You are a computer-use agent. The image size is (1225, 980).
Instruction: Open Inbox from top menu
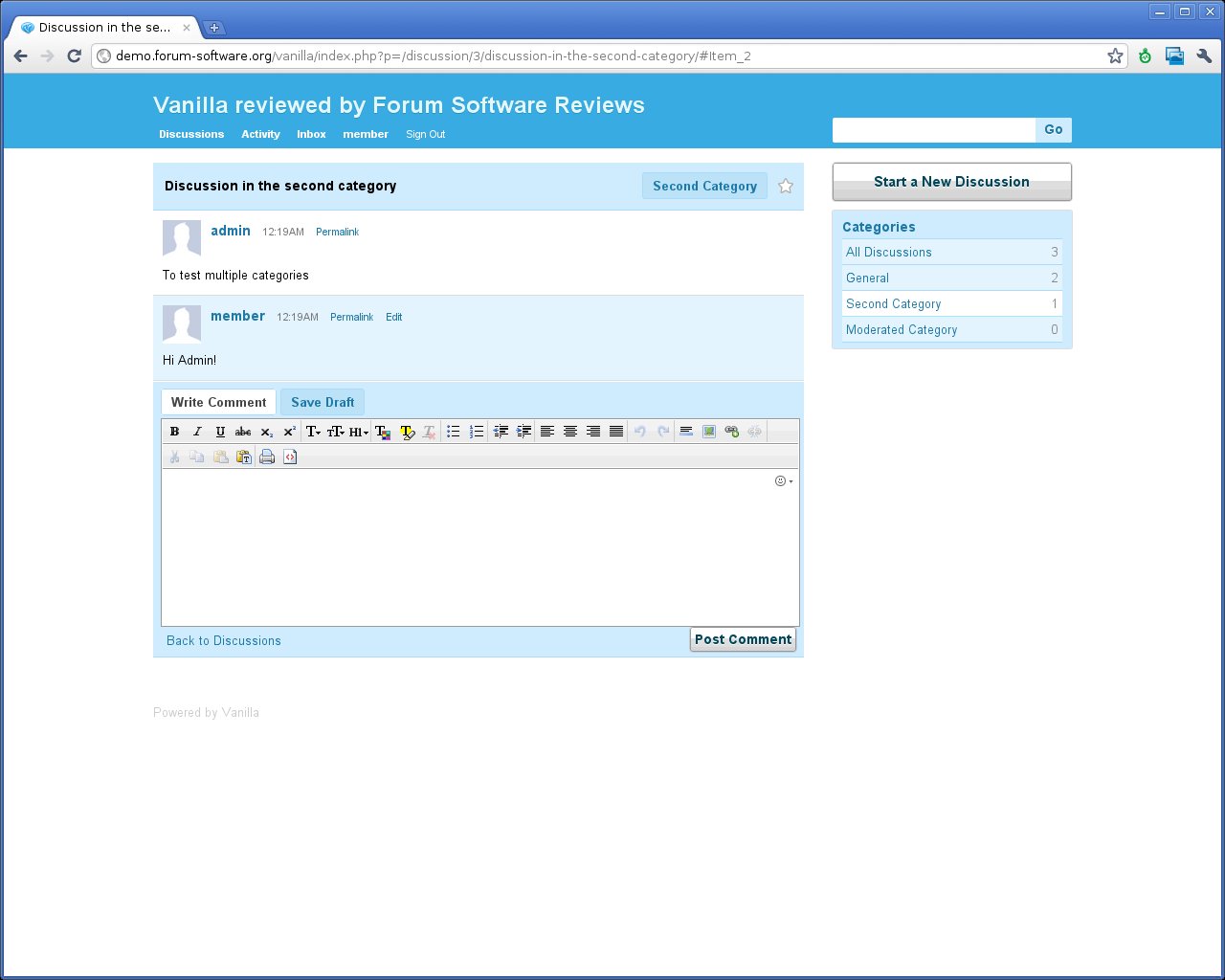(311, 134)
